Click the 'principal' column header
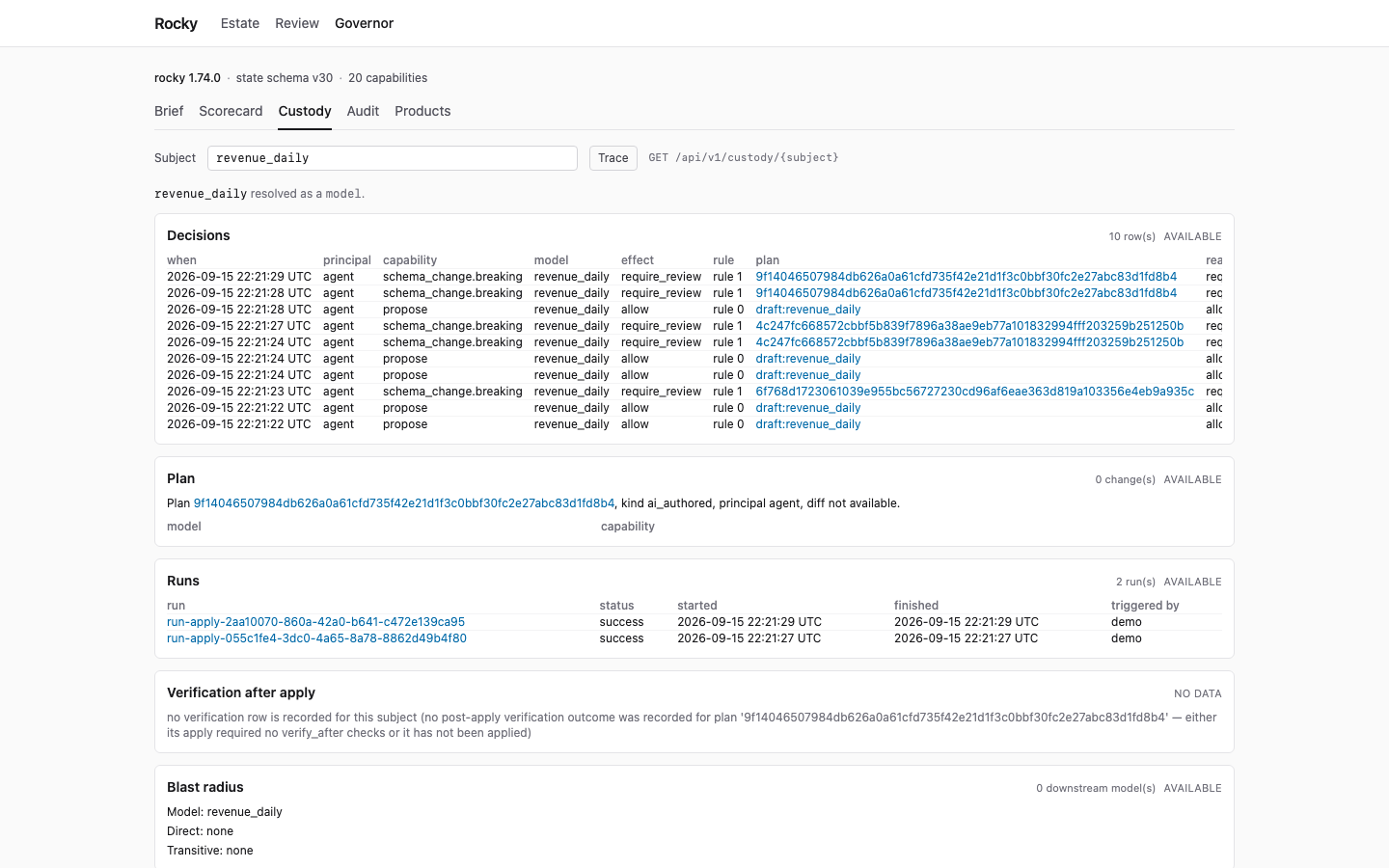The height and width of the screenshot is (868, 1389). (x=347, y=260)
